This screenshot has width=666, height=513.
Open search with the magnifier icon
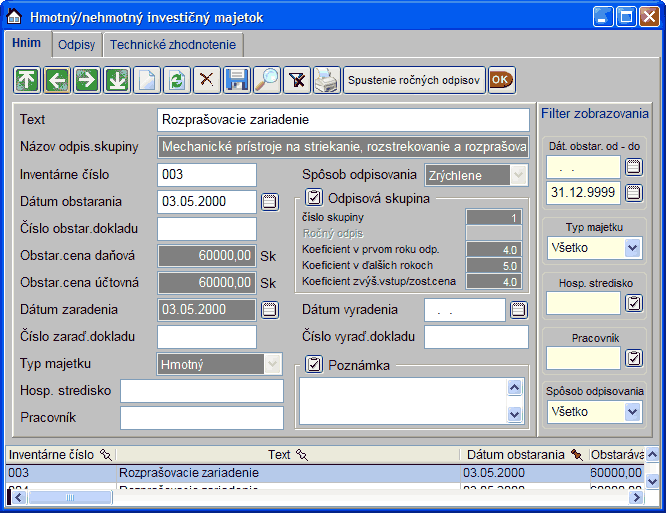point(267,80)
